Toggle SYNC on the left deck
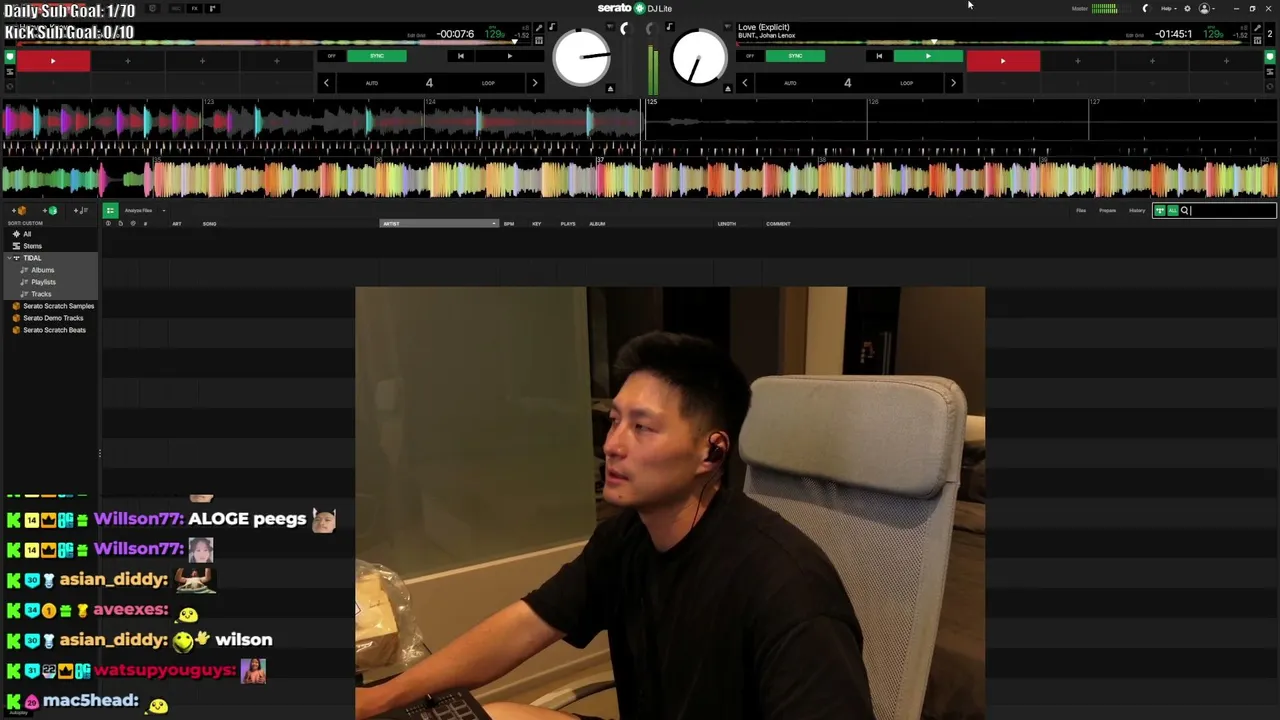Screen dimensions: 1280x720 [x=377, y=56]
